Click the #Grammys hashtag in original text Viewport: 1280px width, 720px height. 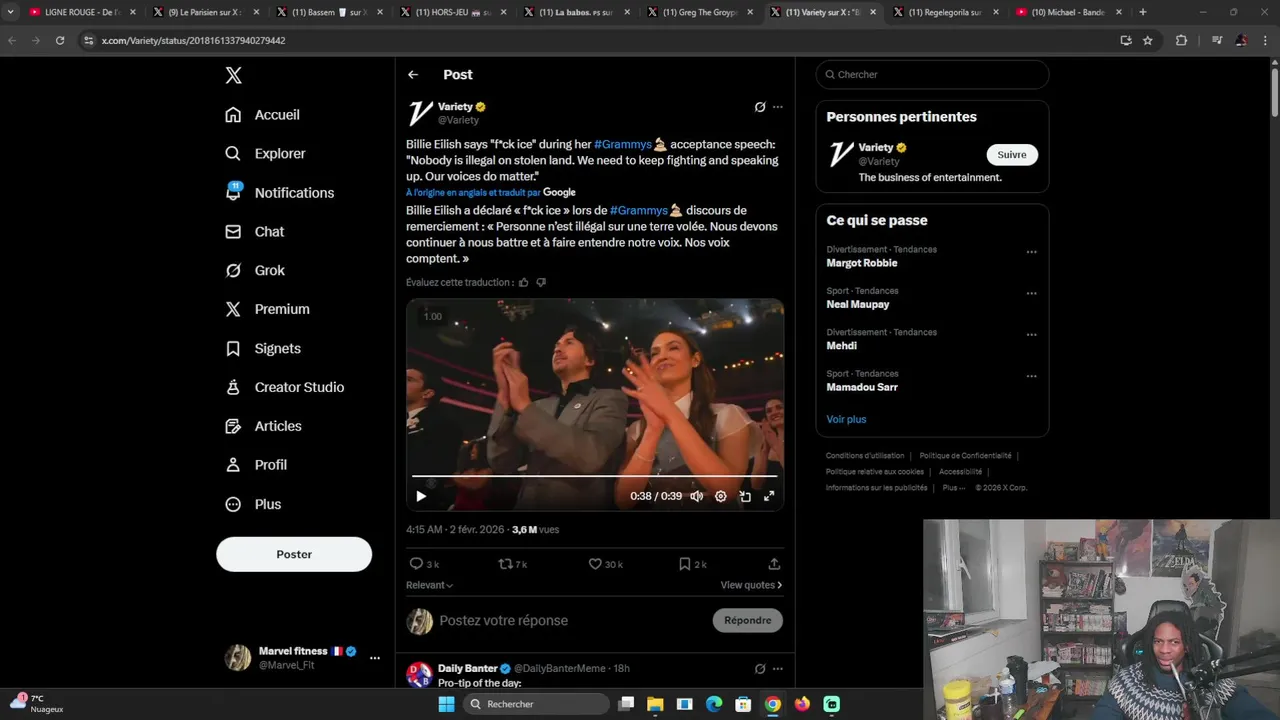click(x=622, y=145)
